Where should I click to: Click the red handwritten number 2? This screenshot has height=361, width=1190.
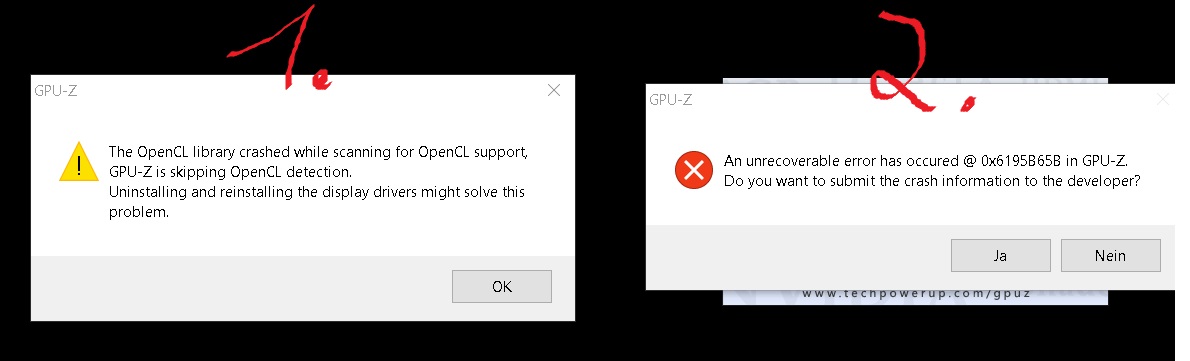click(x=920, y=64)
